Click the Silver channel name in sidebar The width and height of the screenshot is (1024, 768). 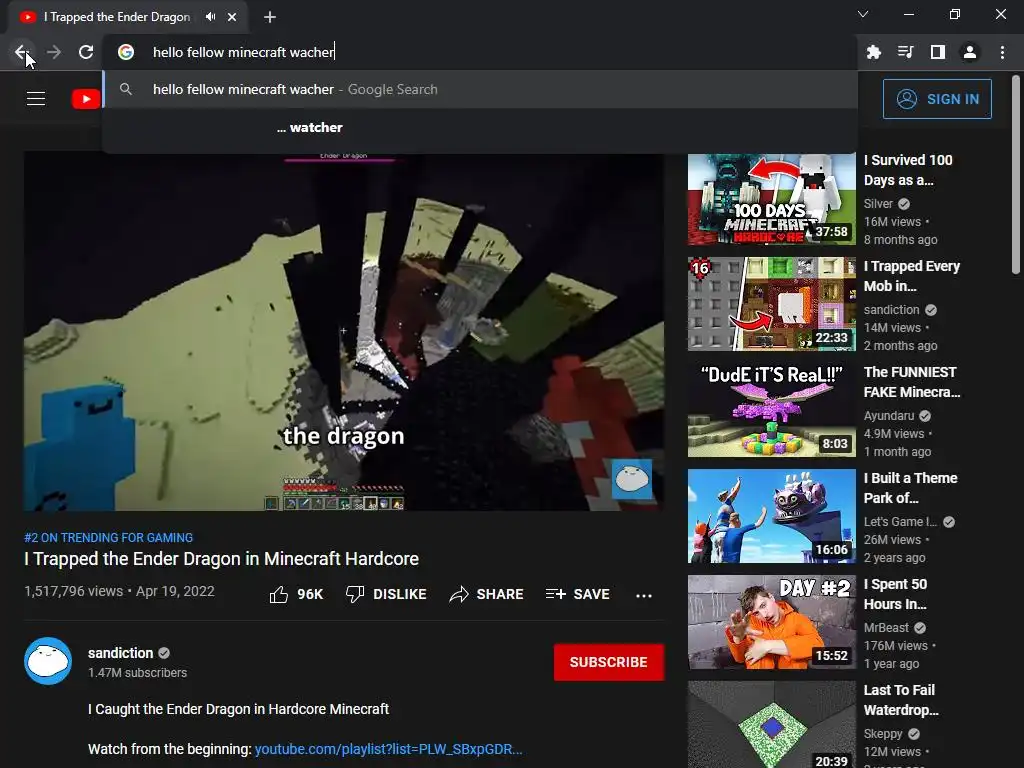pyautogui.click(x=878, y=204)
